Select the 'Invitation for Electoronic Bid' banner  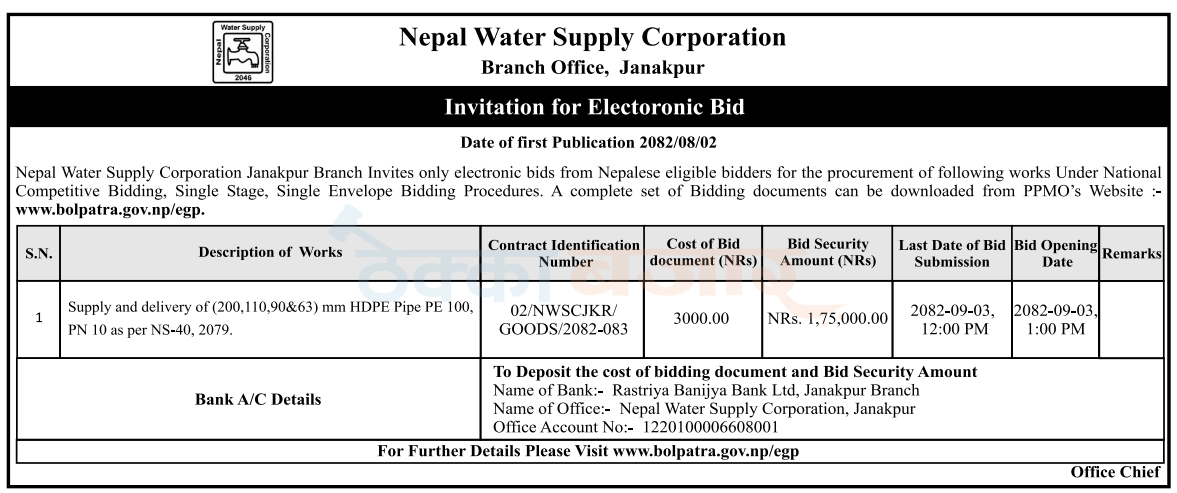(x=594, y=107)
